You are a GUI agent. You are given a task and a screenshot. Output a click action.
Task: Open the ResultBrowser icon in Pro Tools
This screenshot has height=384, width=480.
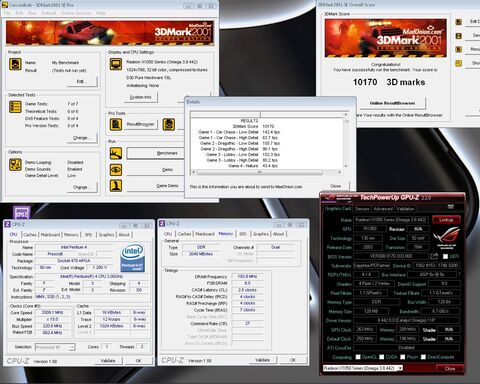(116, 124)
